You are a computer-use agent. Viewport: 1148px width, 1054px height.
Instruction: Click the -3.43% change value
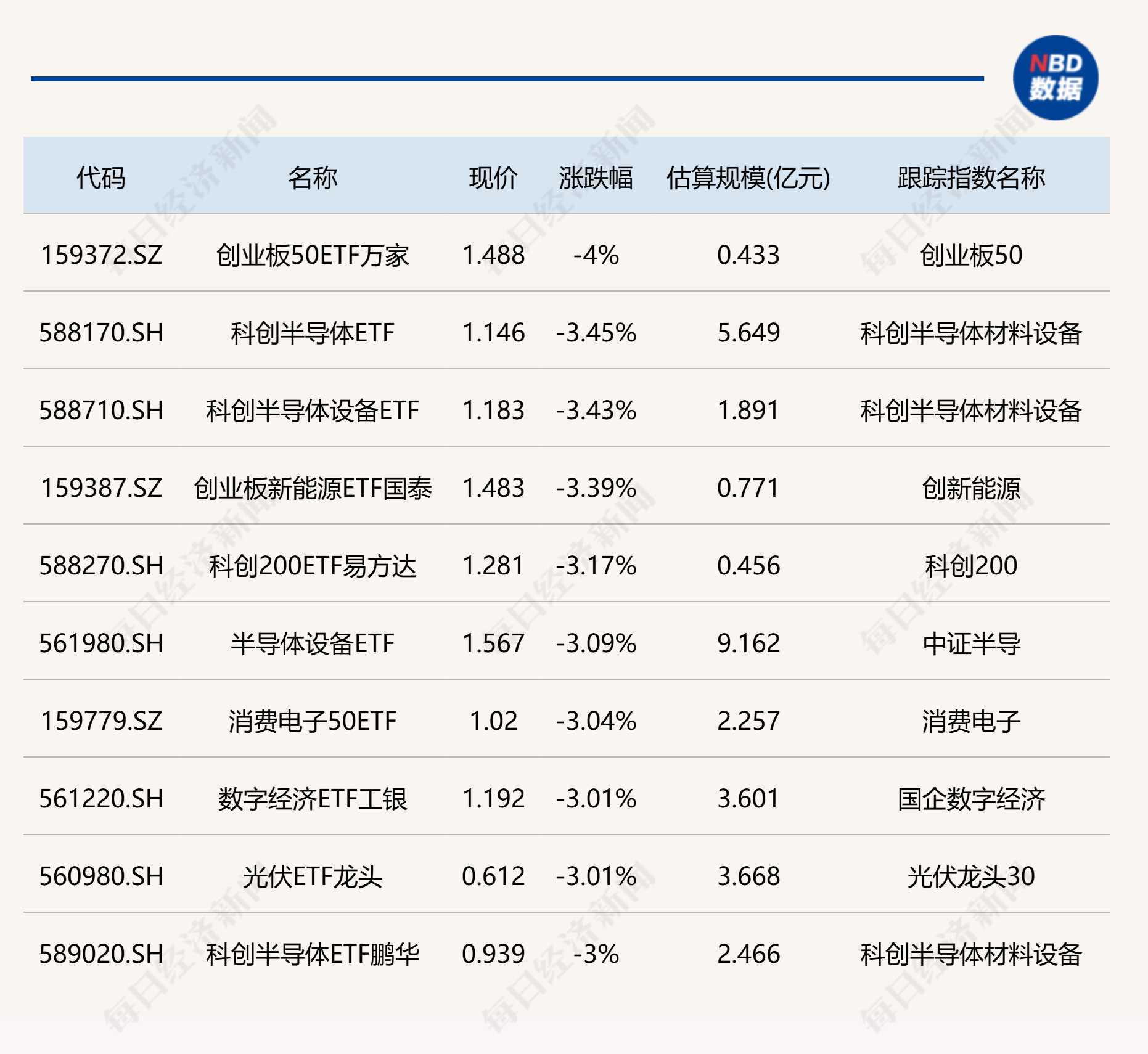click(x=596, y=411)
